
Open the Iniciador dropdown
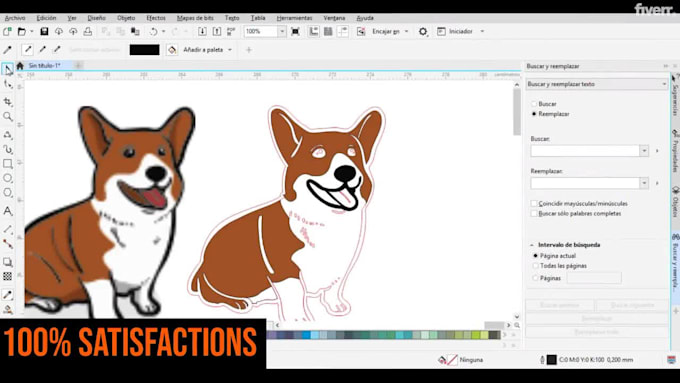[482, 31]
